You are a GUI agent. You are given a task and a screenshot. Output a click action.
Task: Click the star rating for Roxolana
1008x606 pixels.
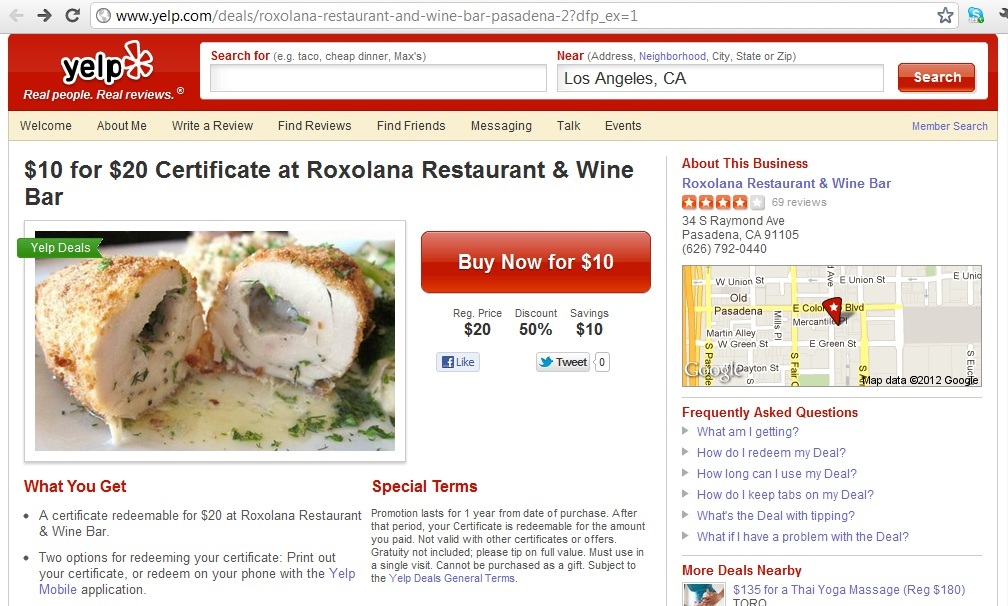point(723,202)
